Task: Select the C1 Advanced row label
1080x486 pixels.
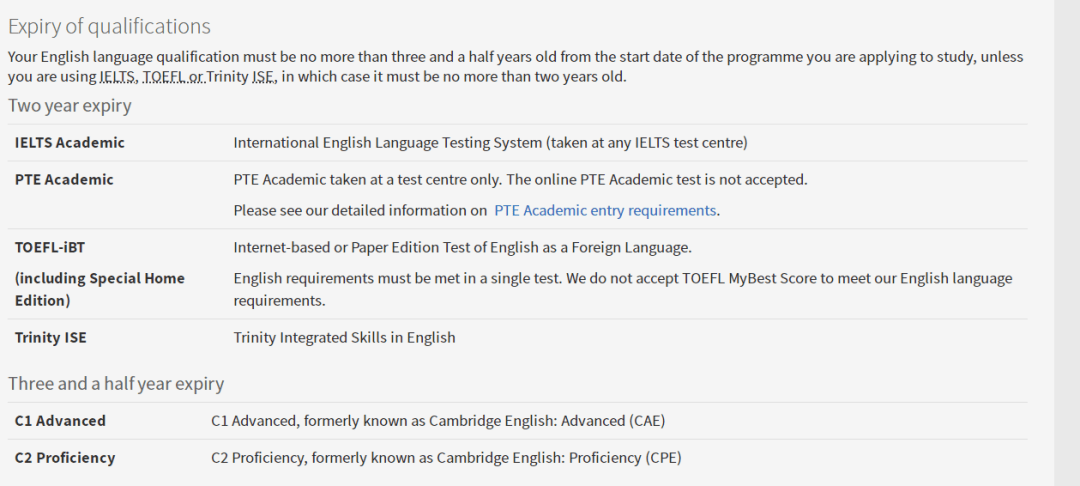Action: [60, 421]
